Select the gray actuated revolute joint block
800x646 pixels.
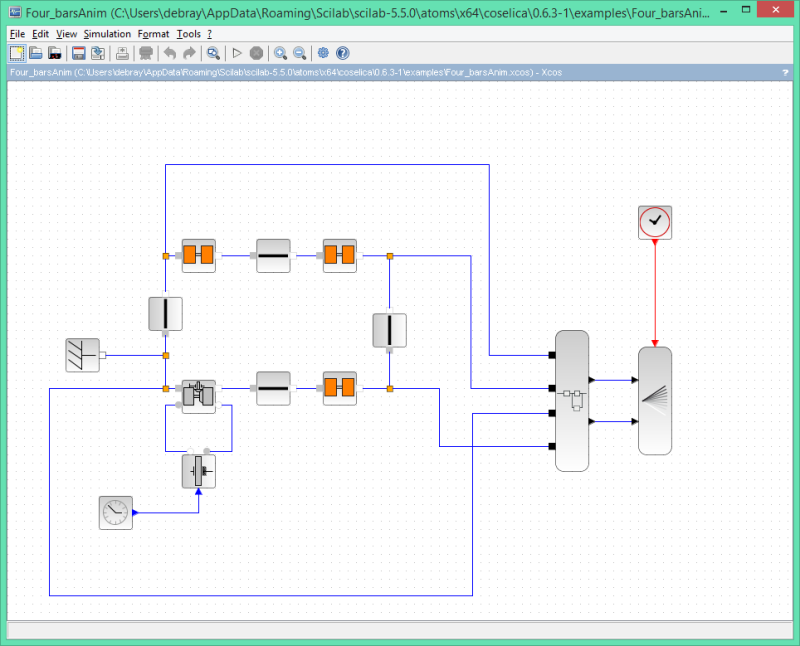[x=198, y=396]
